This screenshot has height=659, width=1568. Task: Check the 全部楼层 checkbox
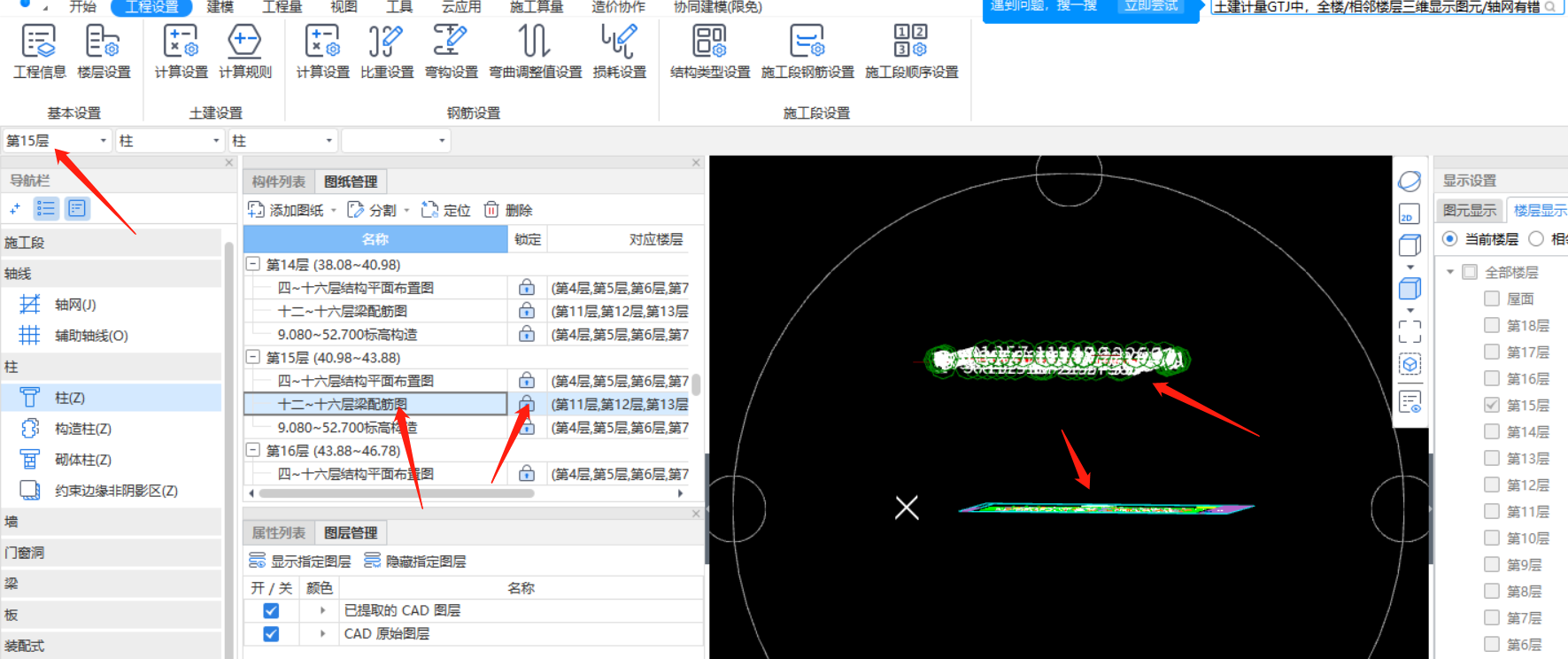click(x=1470, y=272)
